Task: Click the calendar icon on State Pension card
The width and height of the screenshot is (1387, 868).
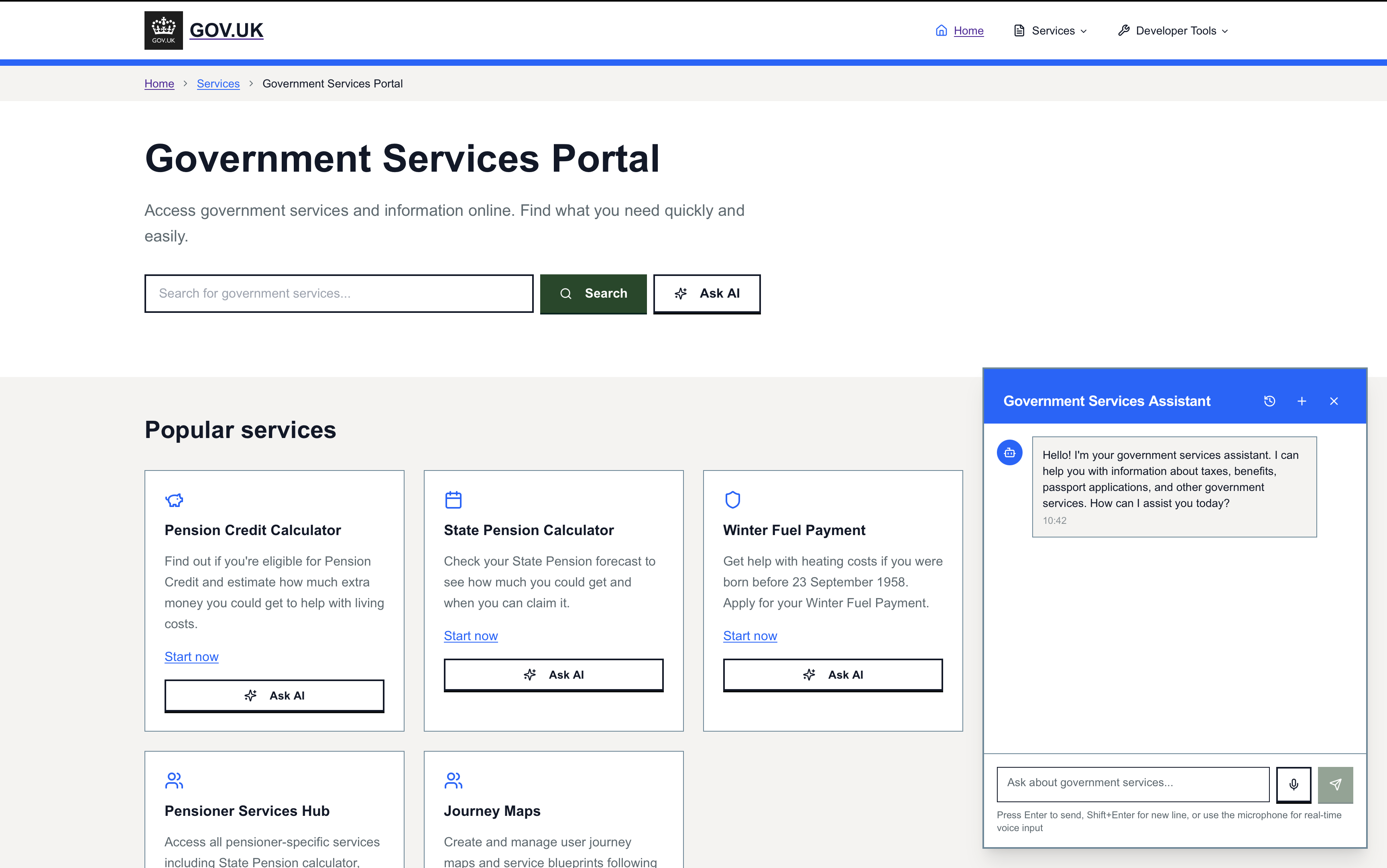Action: [x=453, y=500]
